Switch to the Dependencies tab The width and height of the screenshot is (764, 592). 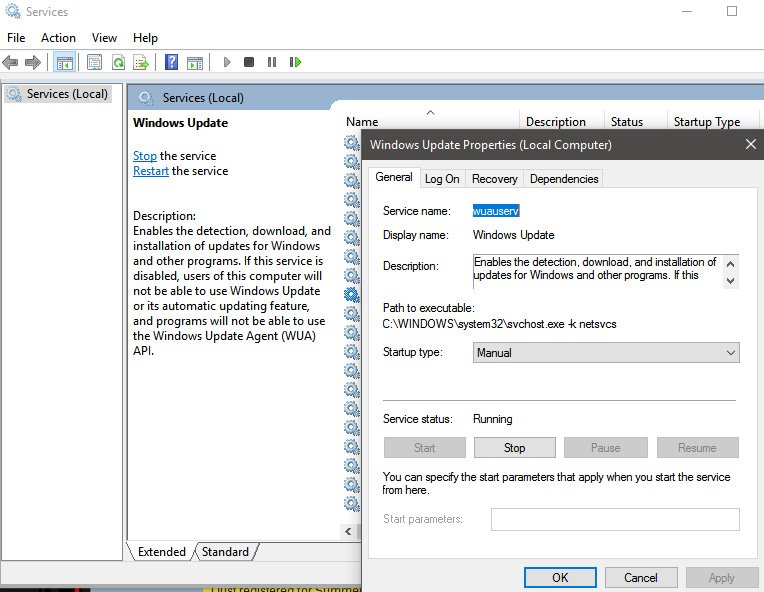[564, 179]
